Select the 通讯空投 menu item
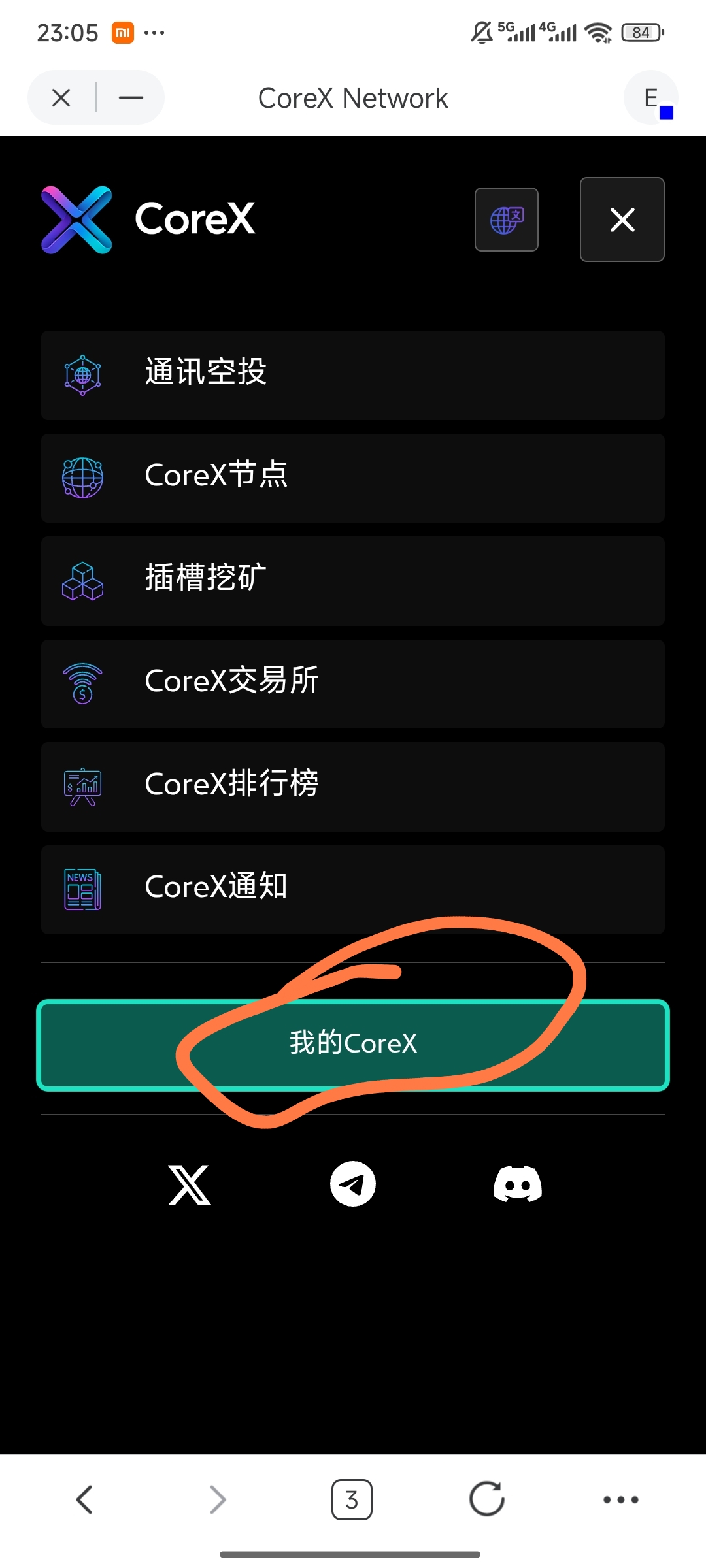The height and width of the screenshot is (1568, 706). pos(353,375)
